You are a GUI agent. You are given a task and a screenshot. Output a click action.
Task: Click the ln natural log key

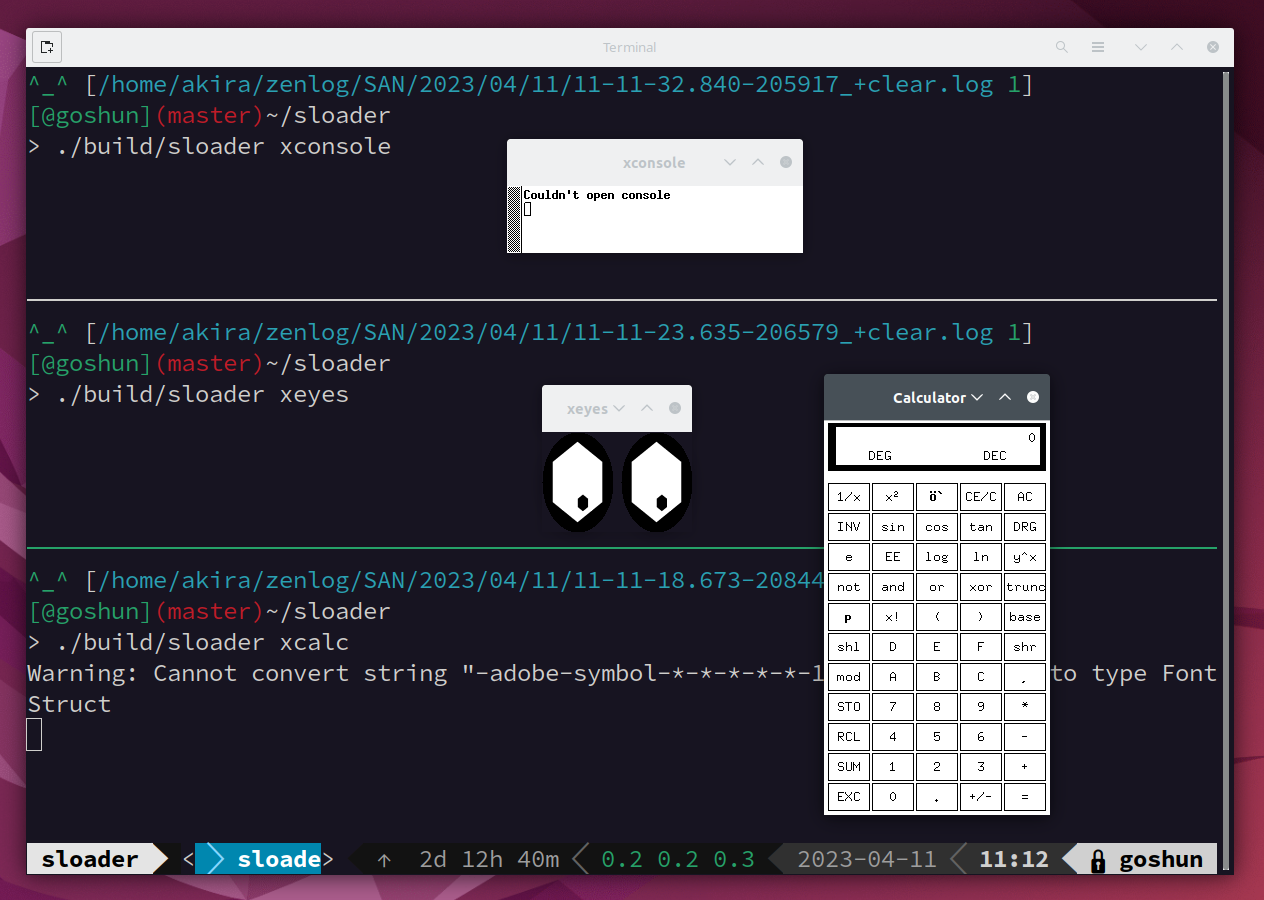tap(981, 557)
